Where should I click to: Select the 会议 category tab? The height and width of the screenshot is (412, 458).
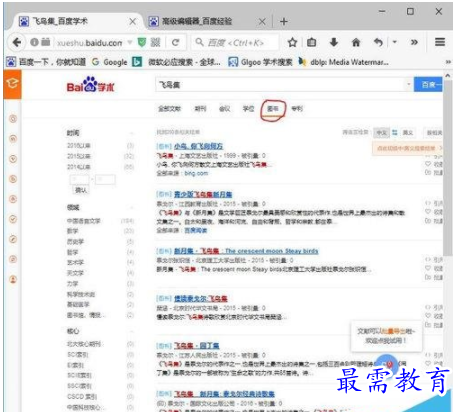pyautogui.click(x=224, y=109)
